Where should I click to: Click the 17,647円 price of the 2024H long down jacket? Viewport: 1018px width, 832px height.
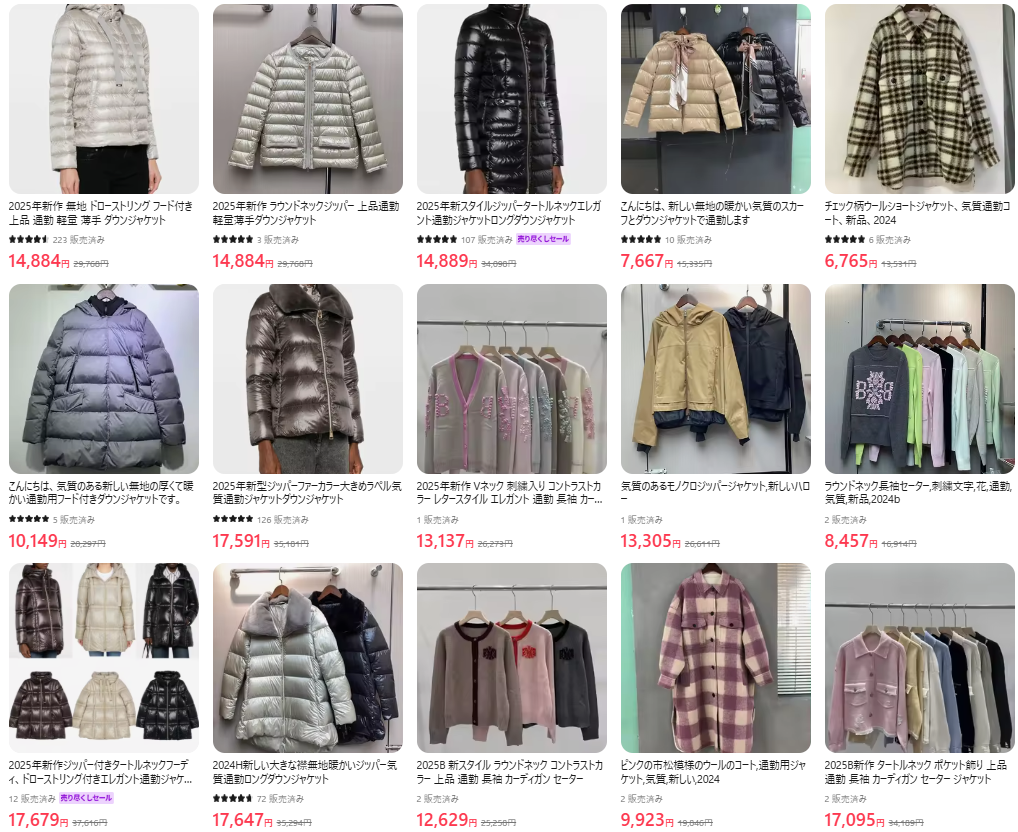[x=243, y=820]
